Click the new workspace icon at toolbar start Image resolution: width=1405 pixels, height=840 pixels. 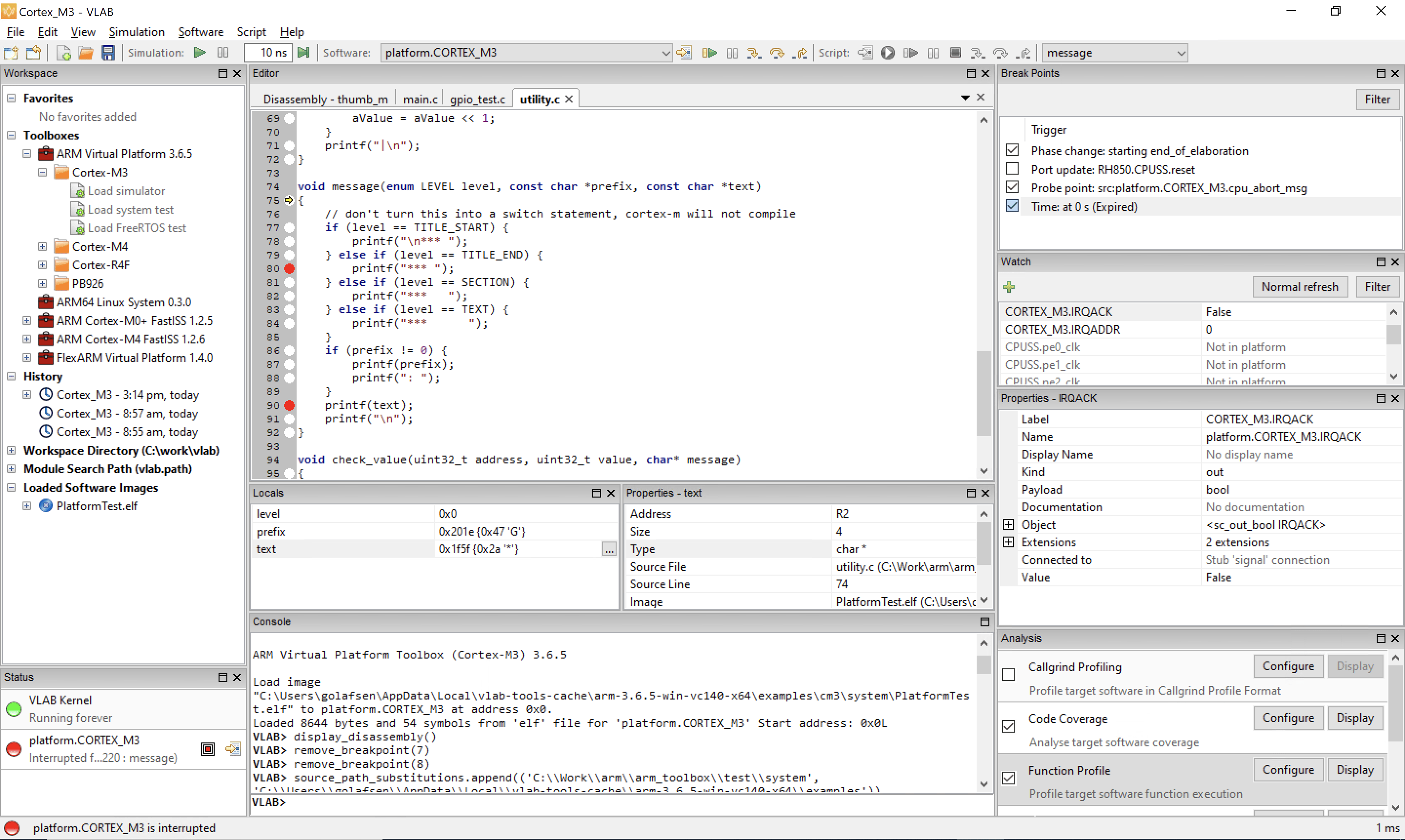point(11,53)
